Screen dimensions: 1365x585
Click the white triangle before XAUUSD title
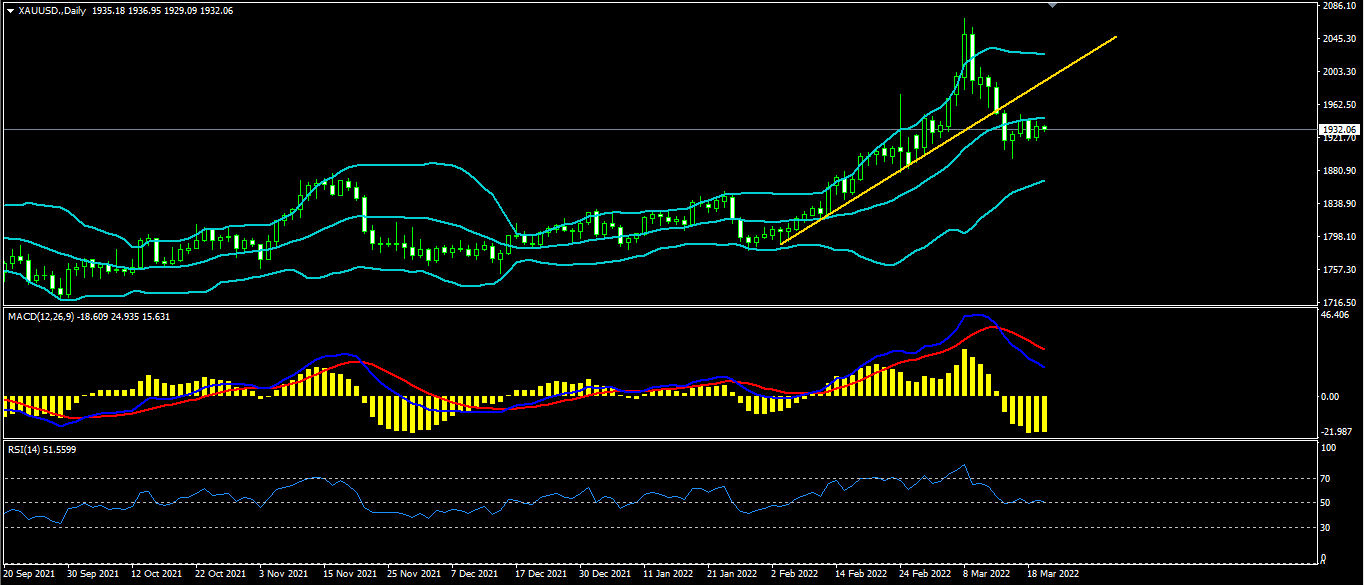coord(11,10)
